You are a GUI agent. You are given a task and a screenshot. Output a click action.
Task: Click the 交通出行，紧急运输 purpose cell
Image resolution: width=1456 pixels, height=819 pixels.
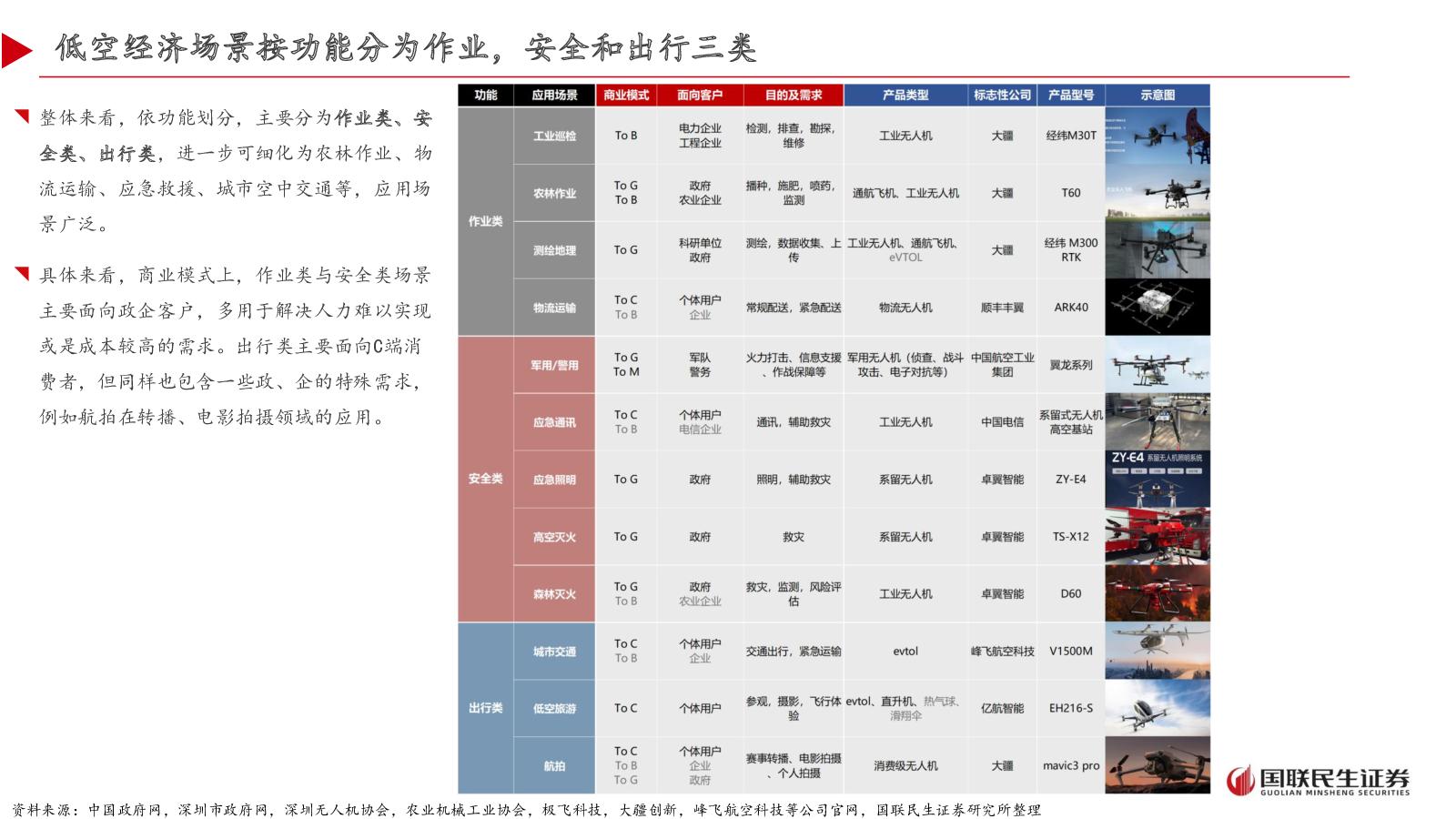(x=794, y=652)
